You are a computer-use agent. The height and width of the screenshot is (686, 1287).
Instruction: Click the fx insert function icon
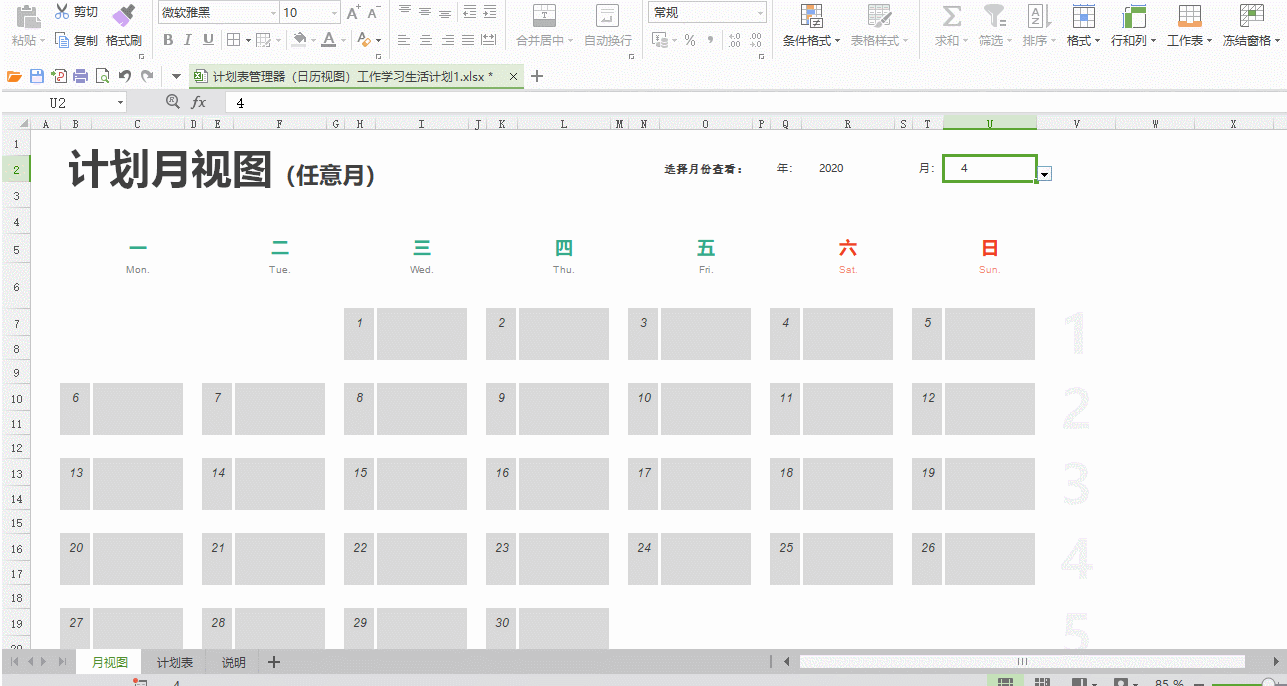pyautogui.click(x=199, y=102)
